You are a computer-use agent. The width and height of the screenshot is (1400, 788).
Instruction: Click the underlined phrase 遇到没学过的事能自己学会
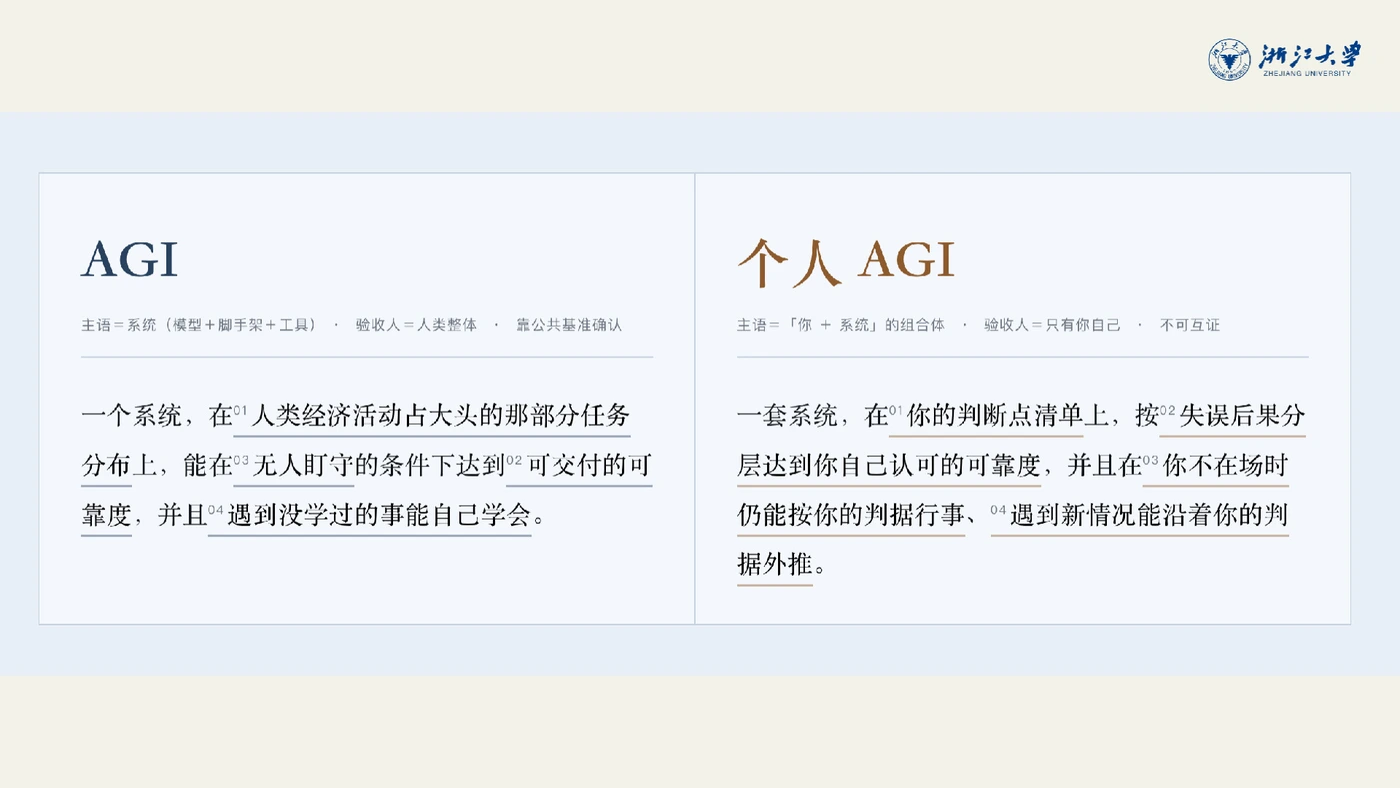pyautogui.click(x=377, y=516)
